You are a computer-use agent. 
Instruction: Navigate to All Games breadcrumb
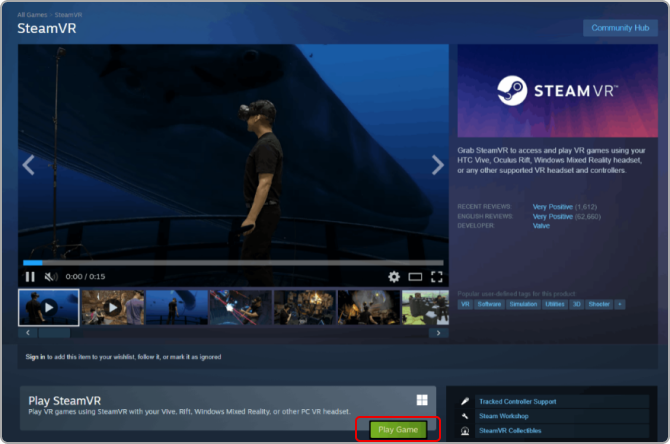pyautogui.click(x=31, y=13)
